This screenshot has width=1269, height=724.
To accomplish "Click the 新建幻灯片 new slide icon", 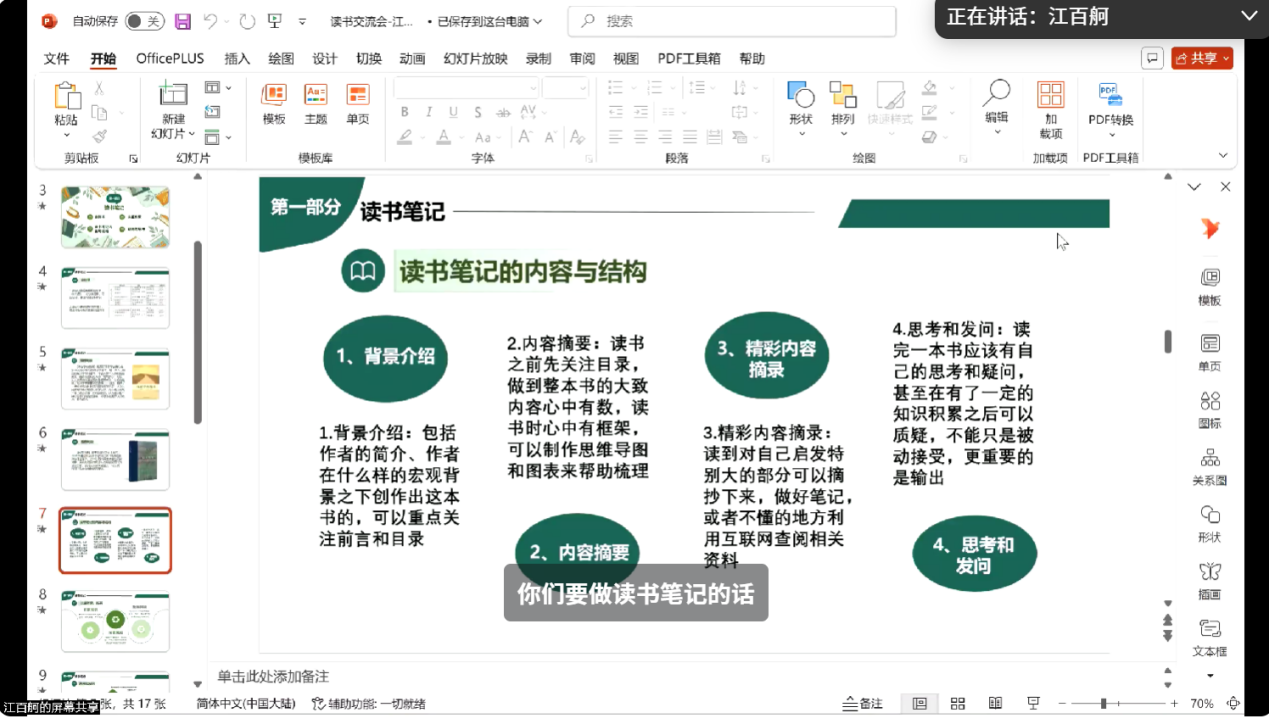I will 173,95.
